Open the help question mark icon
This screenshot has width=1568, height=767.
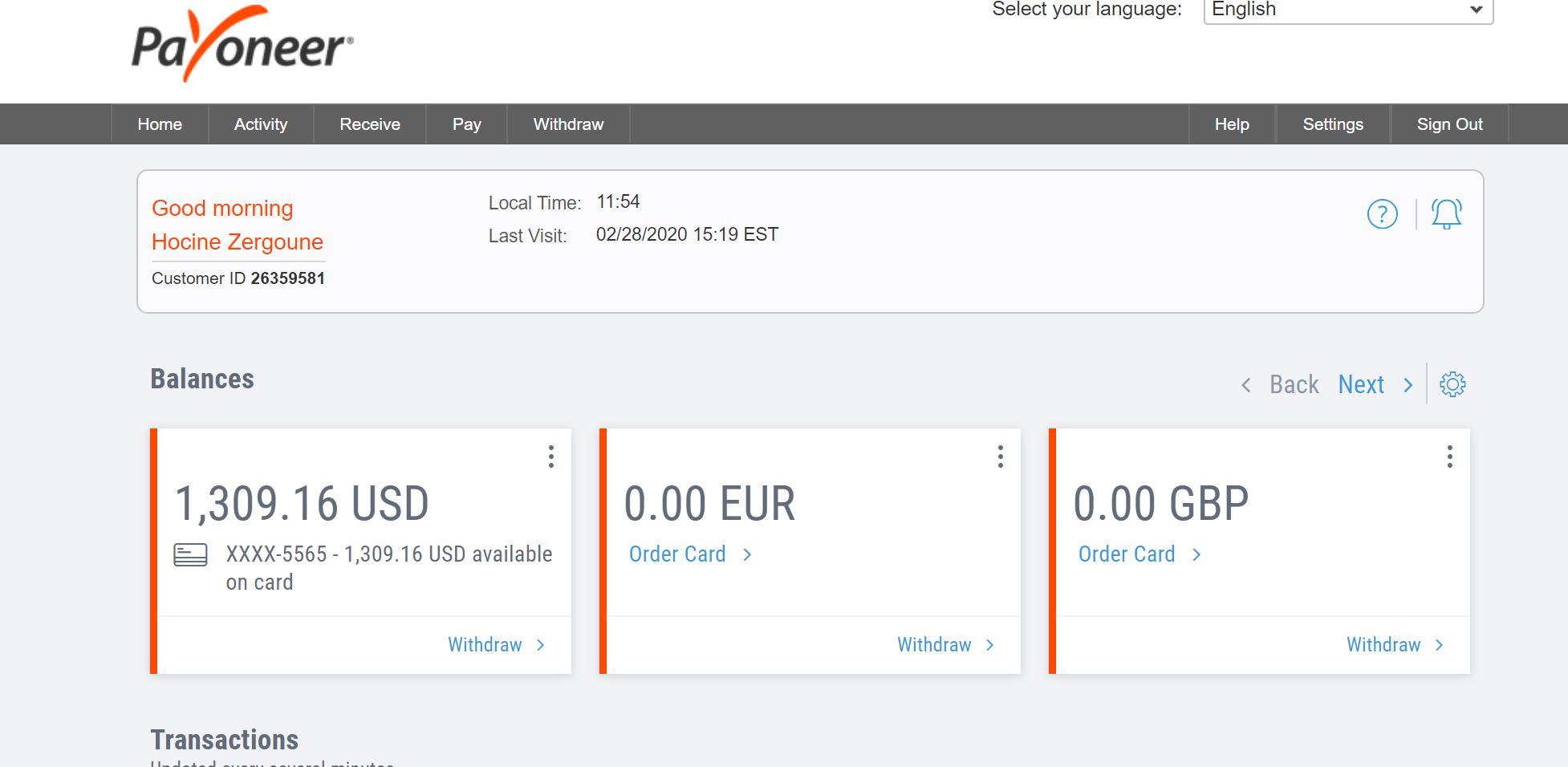pos(1382,214)
